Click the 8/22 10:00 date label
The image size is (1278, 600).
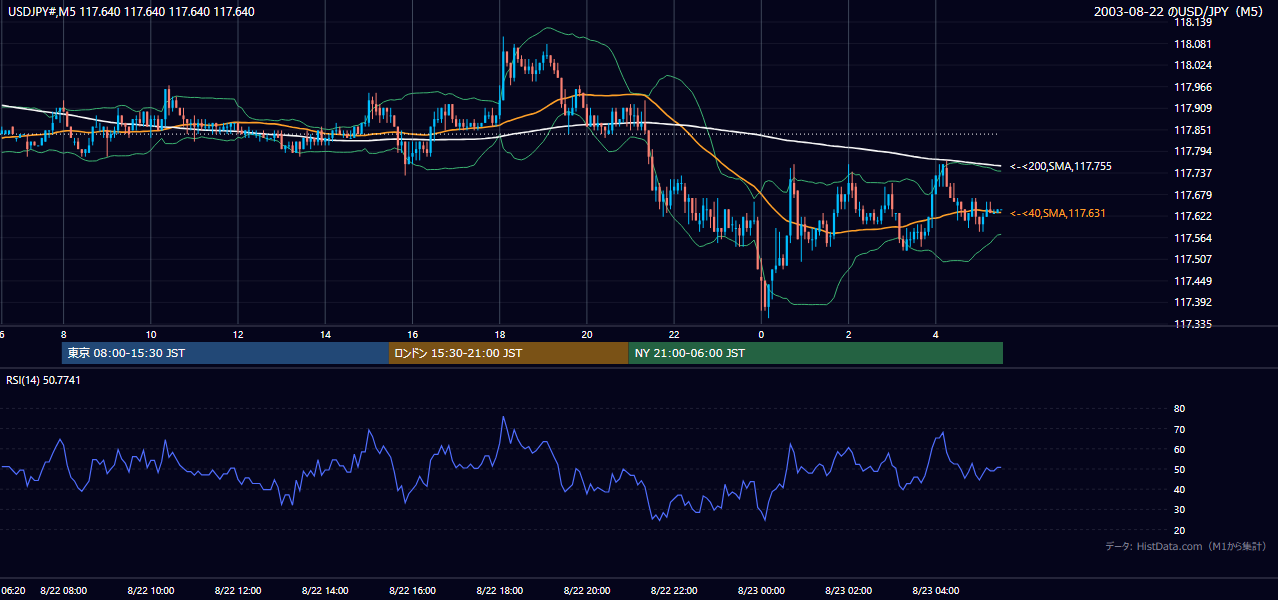[151, 591]
